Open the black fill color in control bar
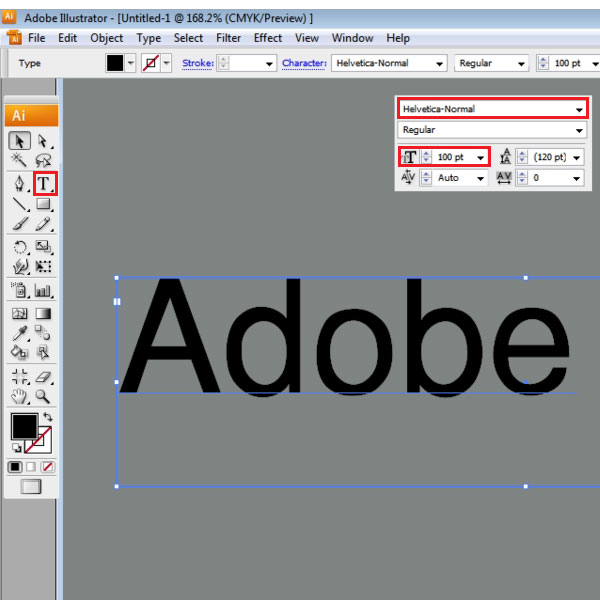600x600 pixels. (115, 63)
